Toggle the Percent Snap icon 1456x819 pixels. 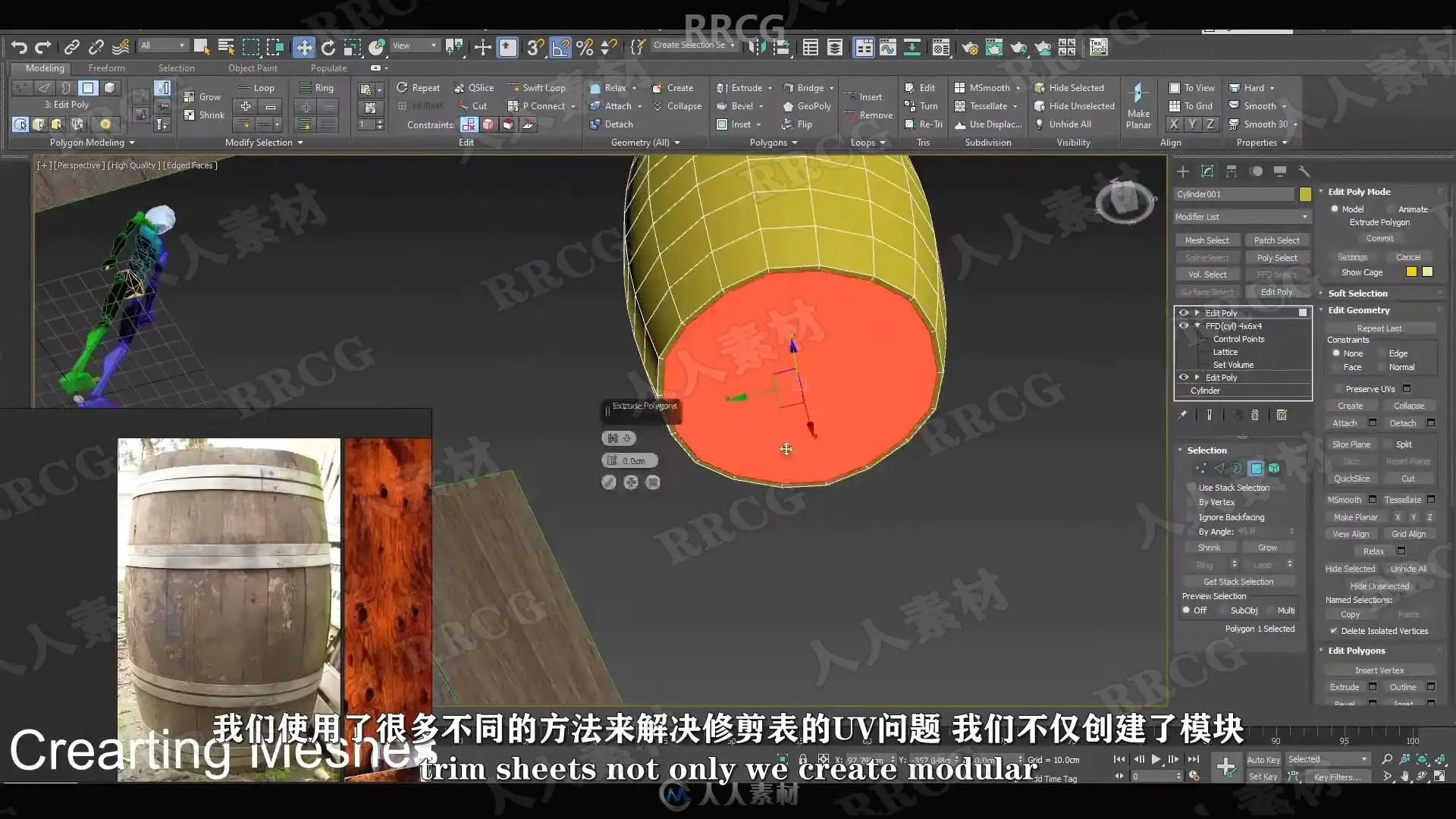pos(585,47)
